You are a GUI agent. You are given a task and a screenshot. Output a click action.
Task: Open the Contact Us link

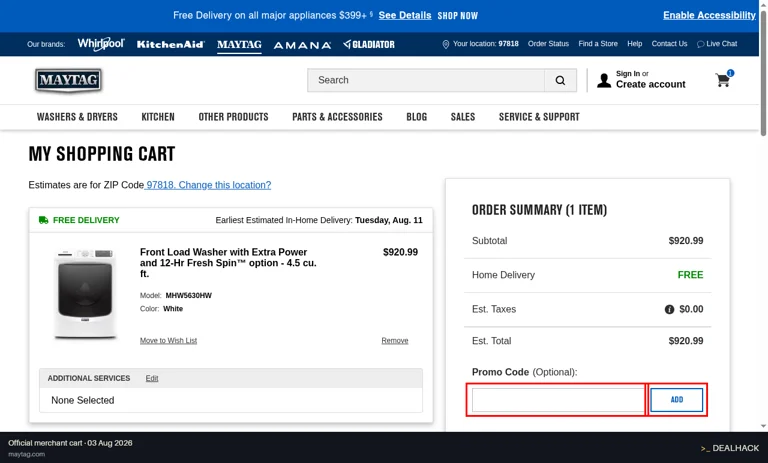point(669,44)
